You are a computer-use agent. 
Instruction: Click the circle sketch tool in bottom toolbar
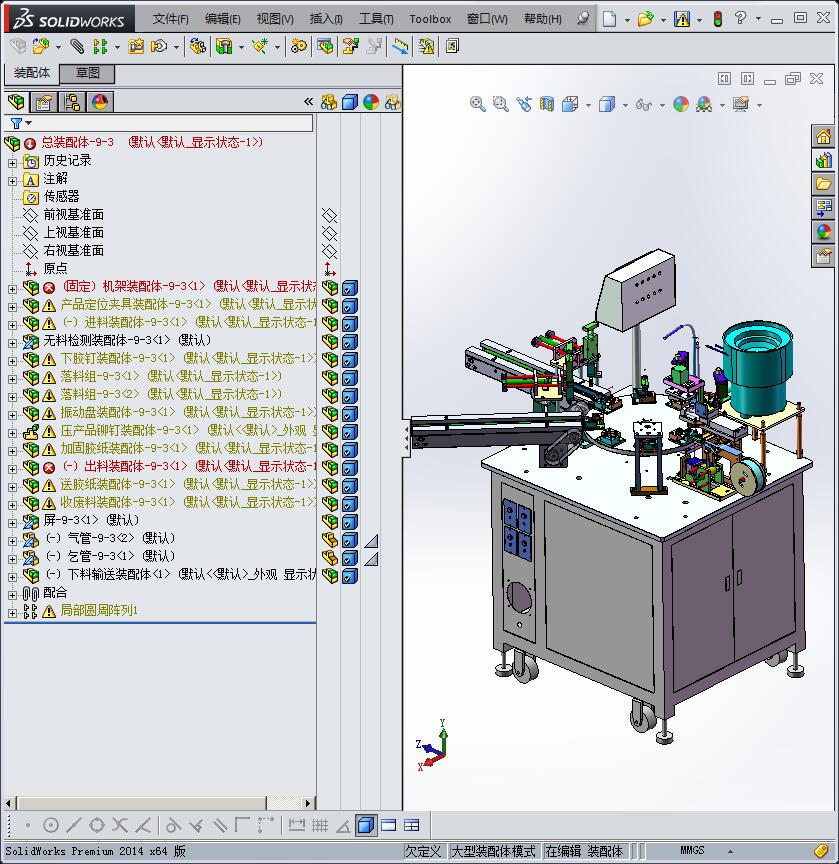point(51,825)
